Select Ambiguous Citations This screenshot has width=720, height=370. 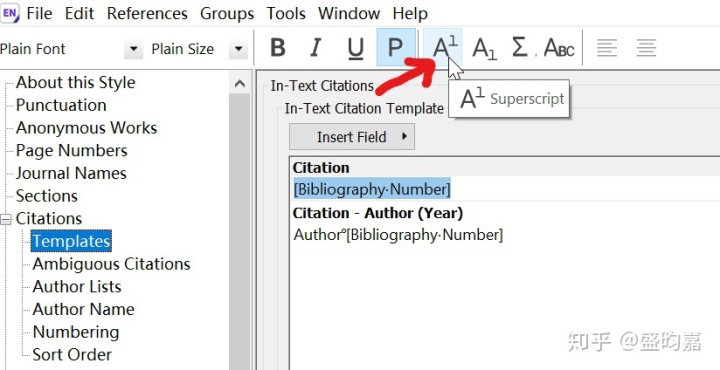point(111,264)
